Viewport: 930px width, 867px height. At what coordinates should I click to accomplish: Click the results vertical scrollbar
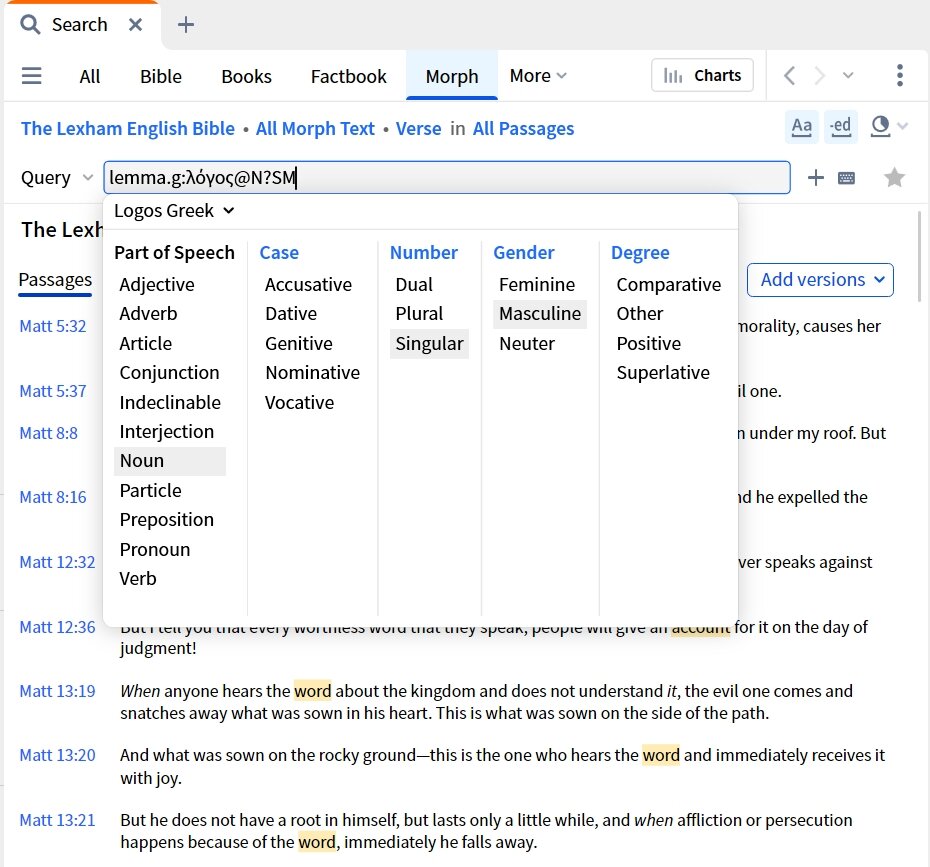(x=920, y=255)
